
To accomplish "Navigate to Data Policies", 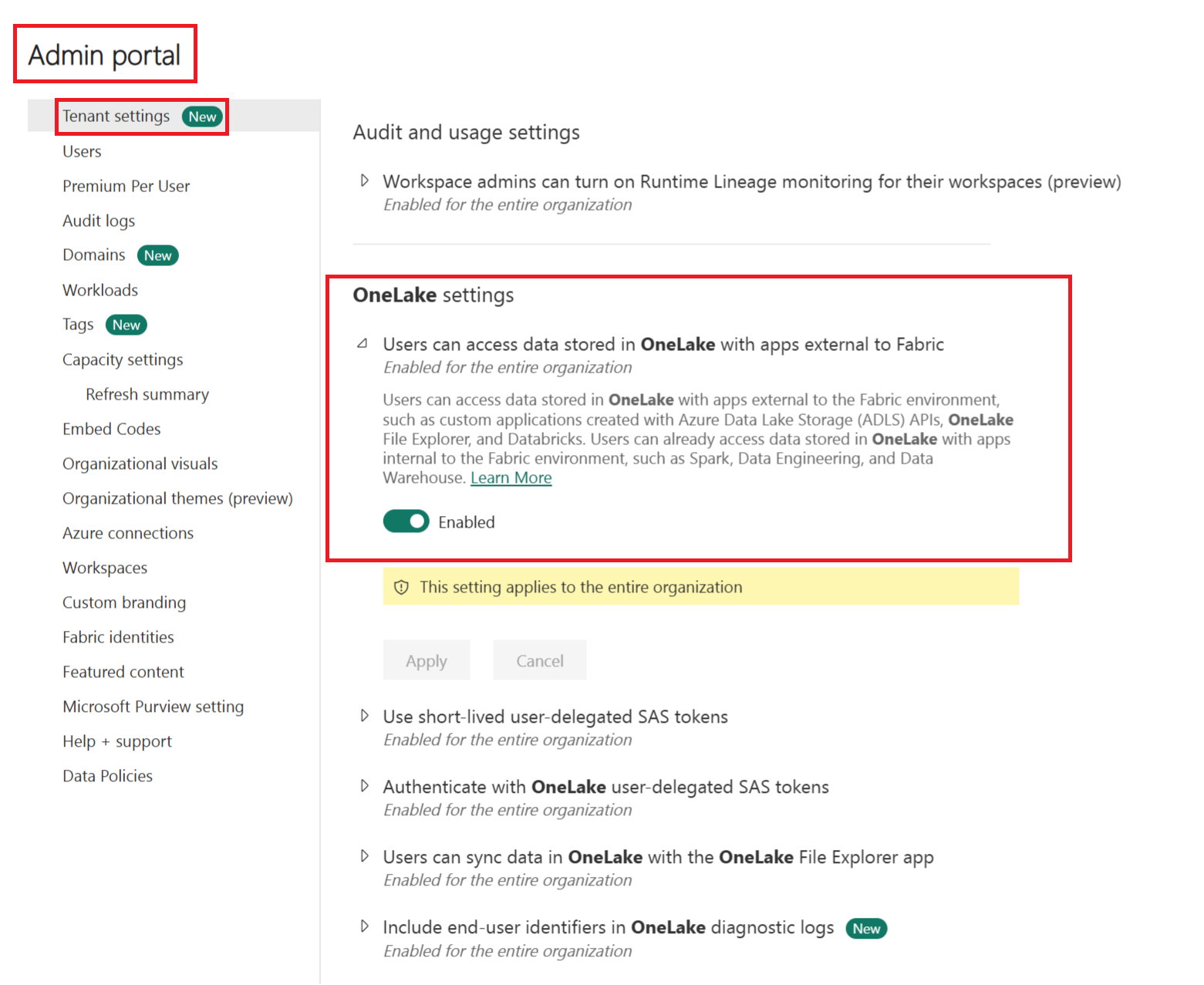I will 107,776.
